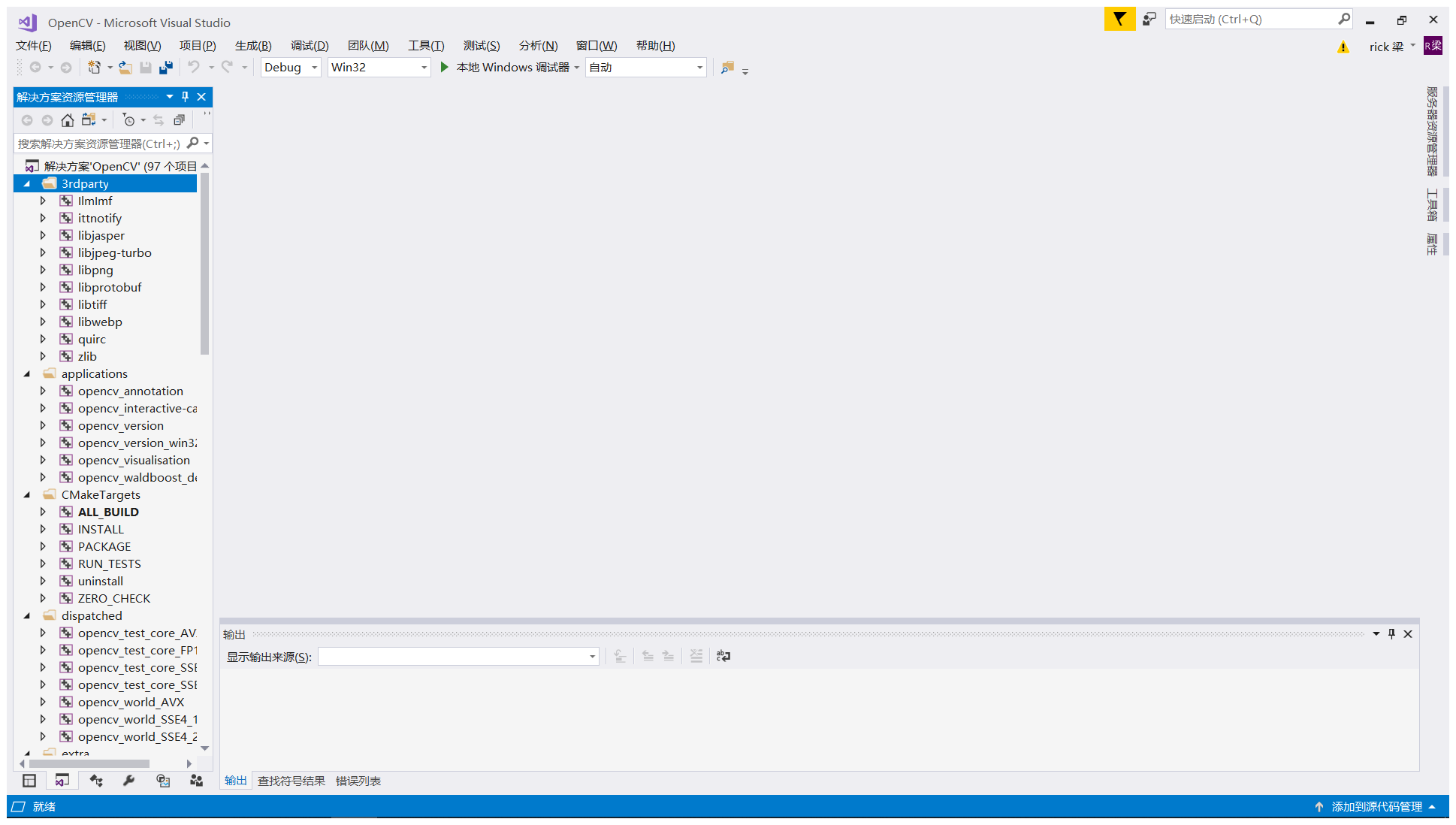The image size is (1456, 825).
Task: Select the opencv_world_AVX project
Action: coord(131,703)
